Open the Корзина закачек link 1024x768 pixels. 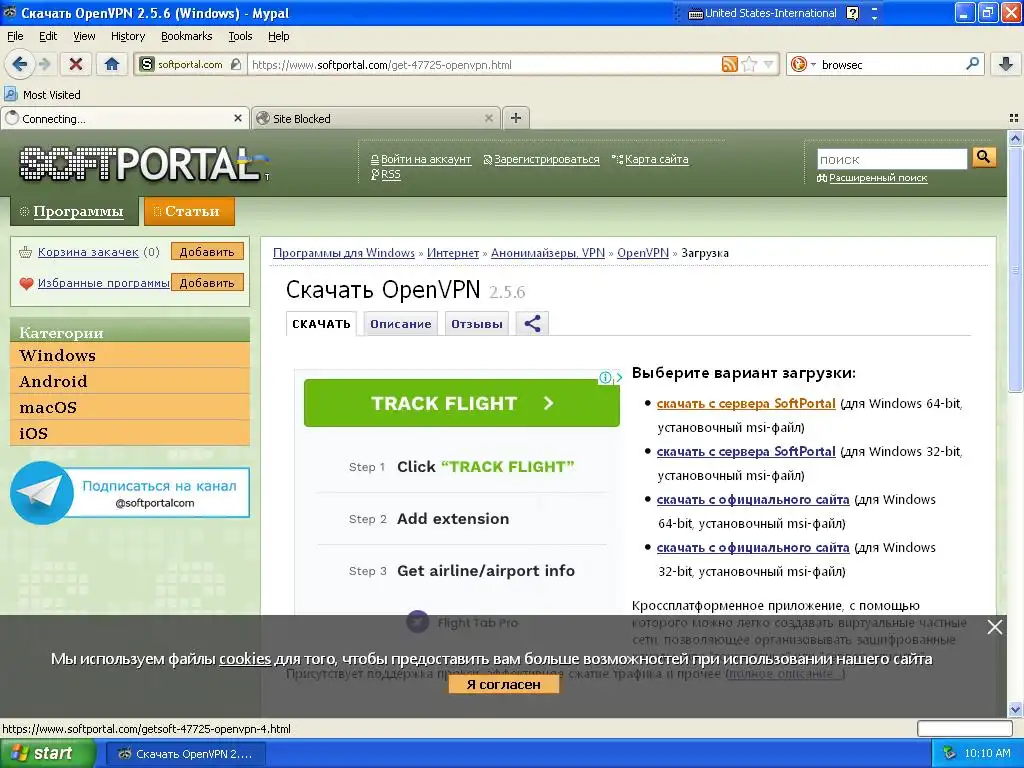[88, 252]
